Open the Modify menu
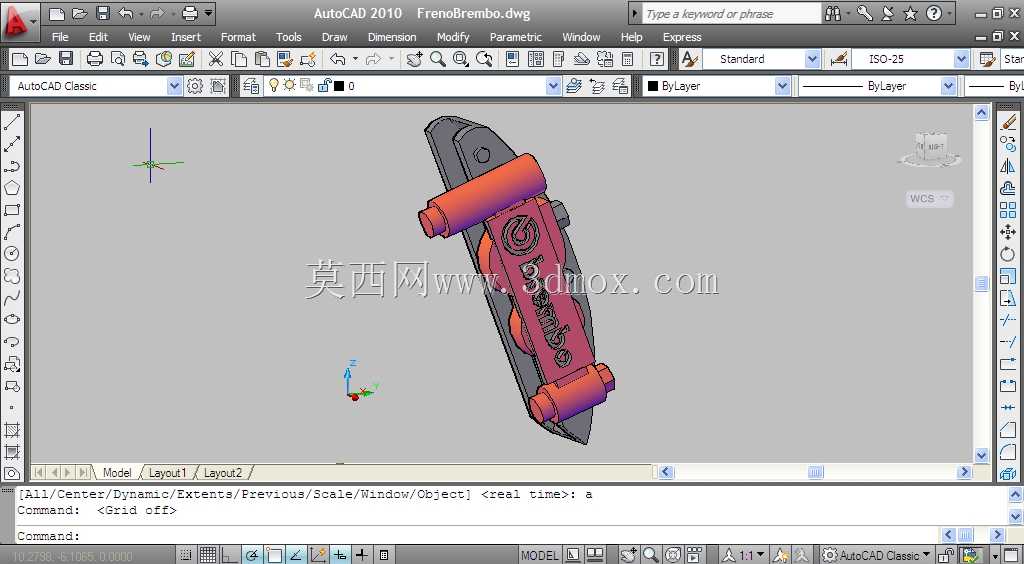The width and height of the screenshot is (1024, 564). point(453,37)
